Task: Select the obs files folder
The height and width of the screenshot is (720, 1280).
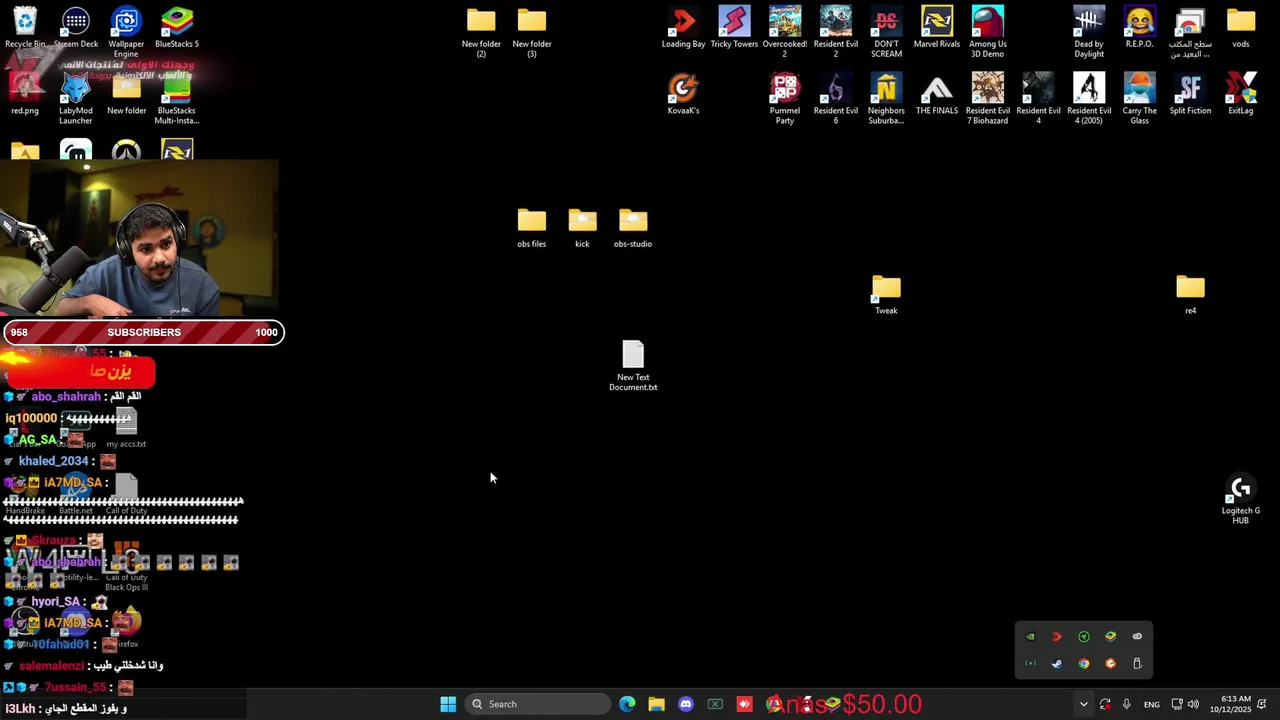Action: click(x=532, y=228)
